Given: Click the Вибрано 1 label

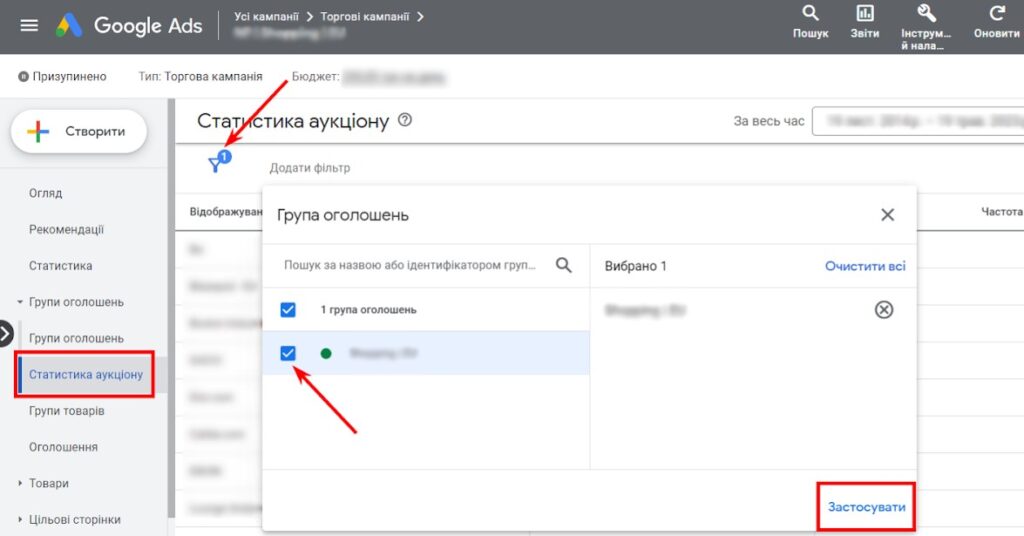Looking at the screenshot, I should [x=635, y=266].
